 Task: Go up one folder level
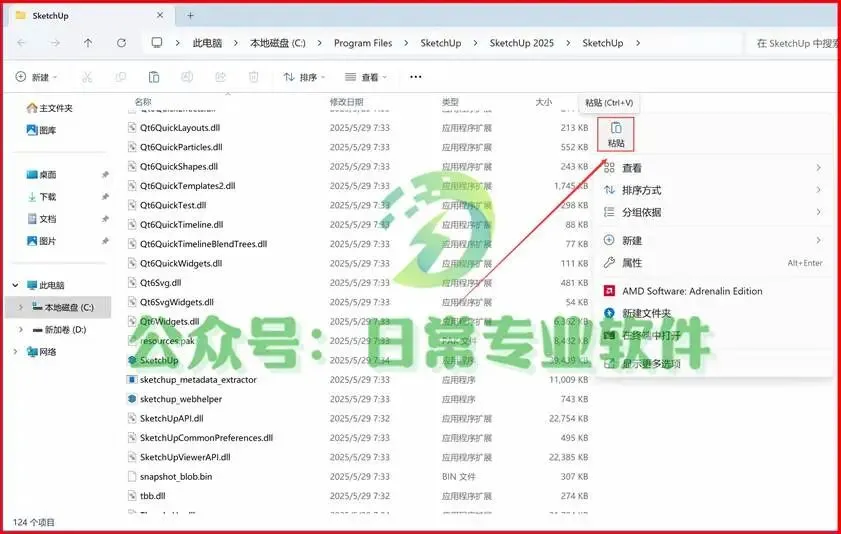[88, 43]
